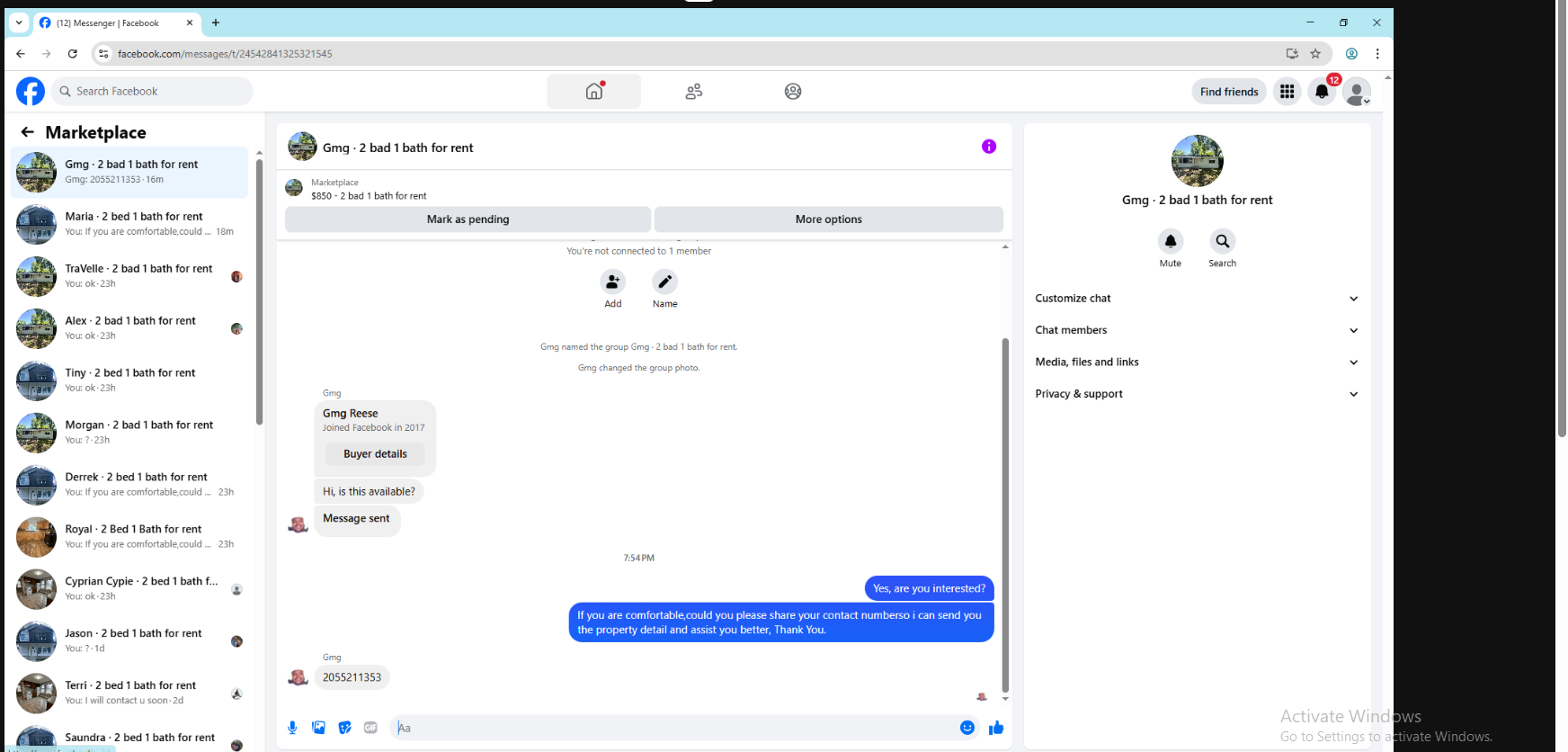Install app icon in address bar
This screenshot has width=1568, height=752.
click(1292, 54)
